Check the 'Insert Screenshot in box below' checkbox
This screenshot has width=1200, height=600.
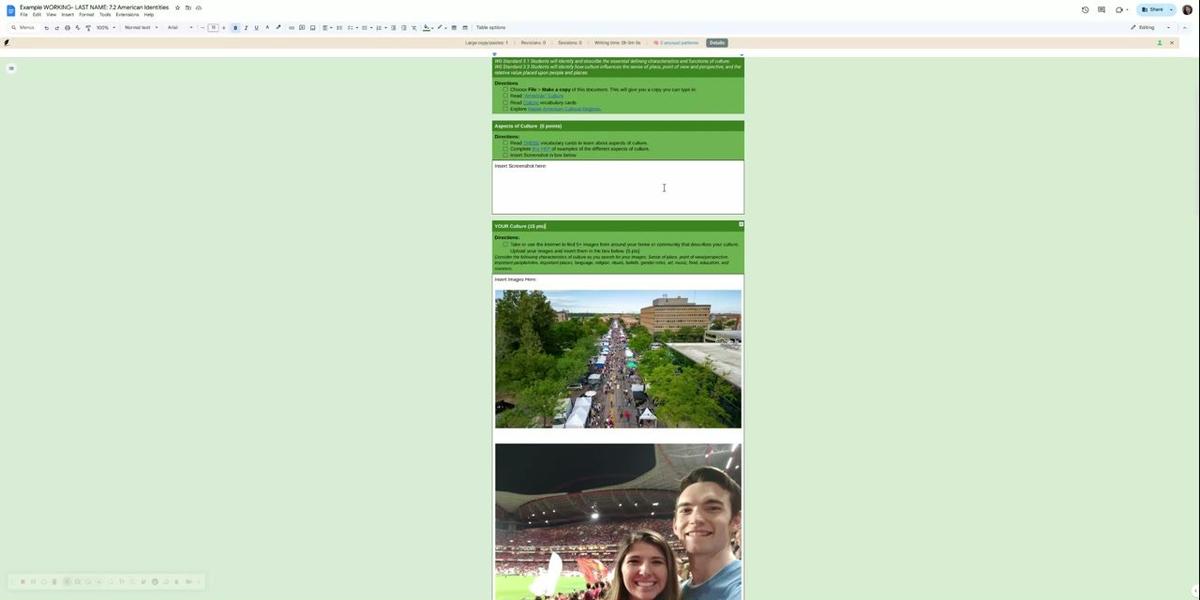pyautogui.click(x=506, y=155)
